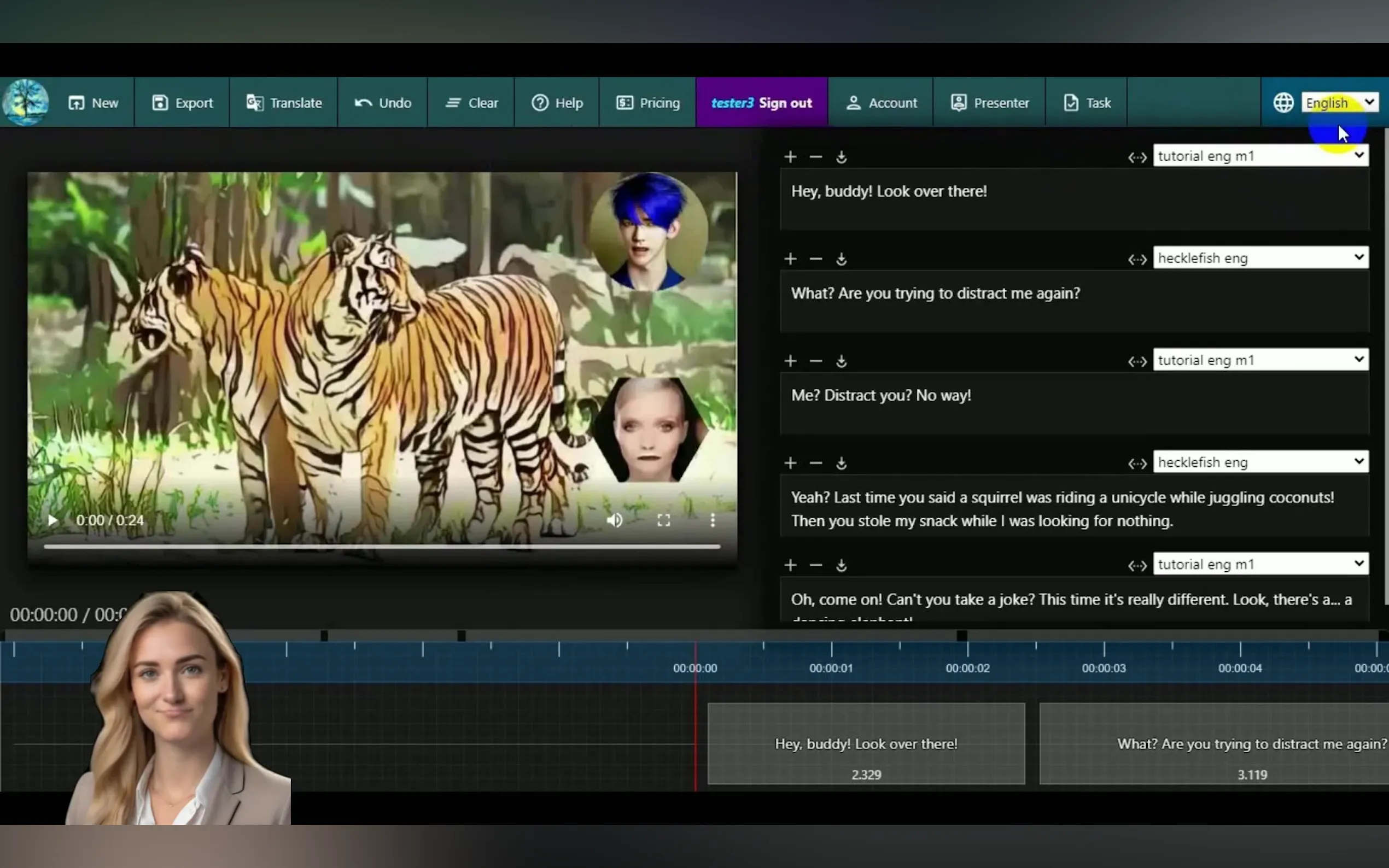The width and height of the screenshot is (1389, 868).
Task: Click the download arrow icon above 'Me? Distract you?' line
Action: [x=841, y=361]
